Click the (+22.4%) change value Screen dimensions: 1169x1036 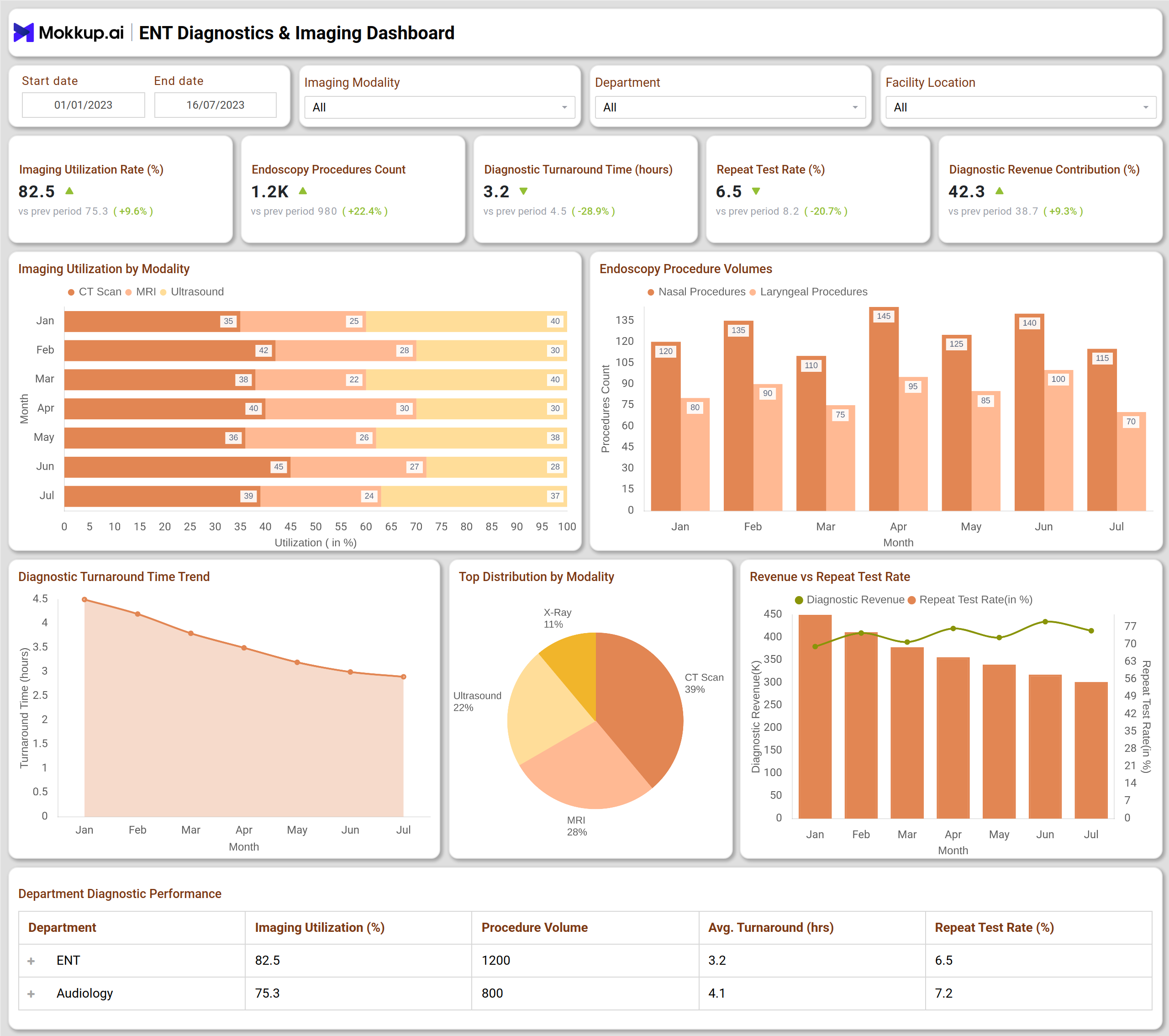pyautogui.click(x=365, y=211)
